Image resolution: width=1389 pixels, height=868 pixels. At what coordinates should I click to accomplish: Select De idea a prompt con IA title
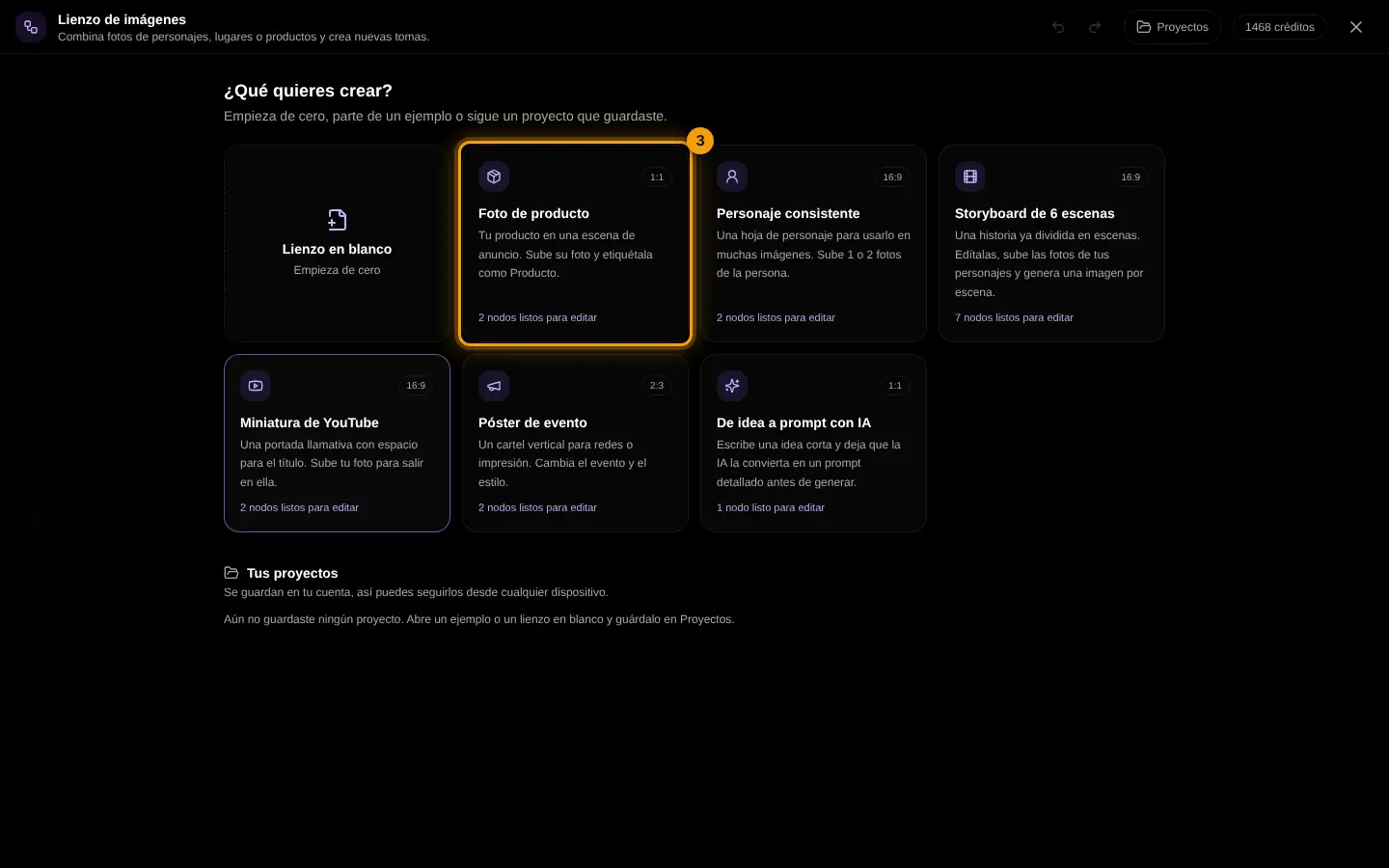click(x=794, y=422)
